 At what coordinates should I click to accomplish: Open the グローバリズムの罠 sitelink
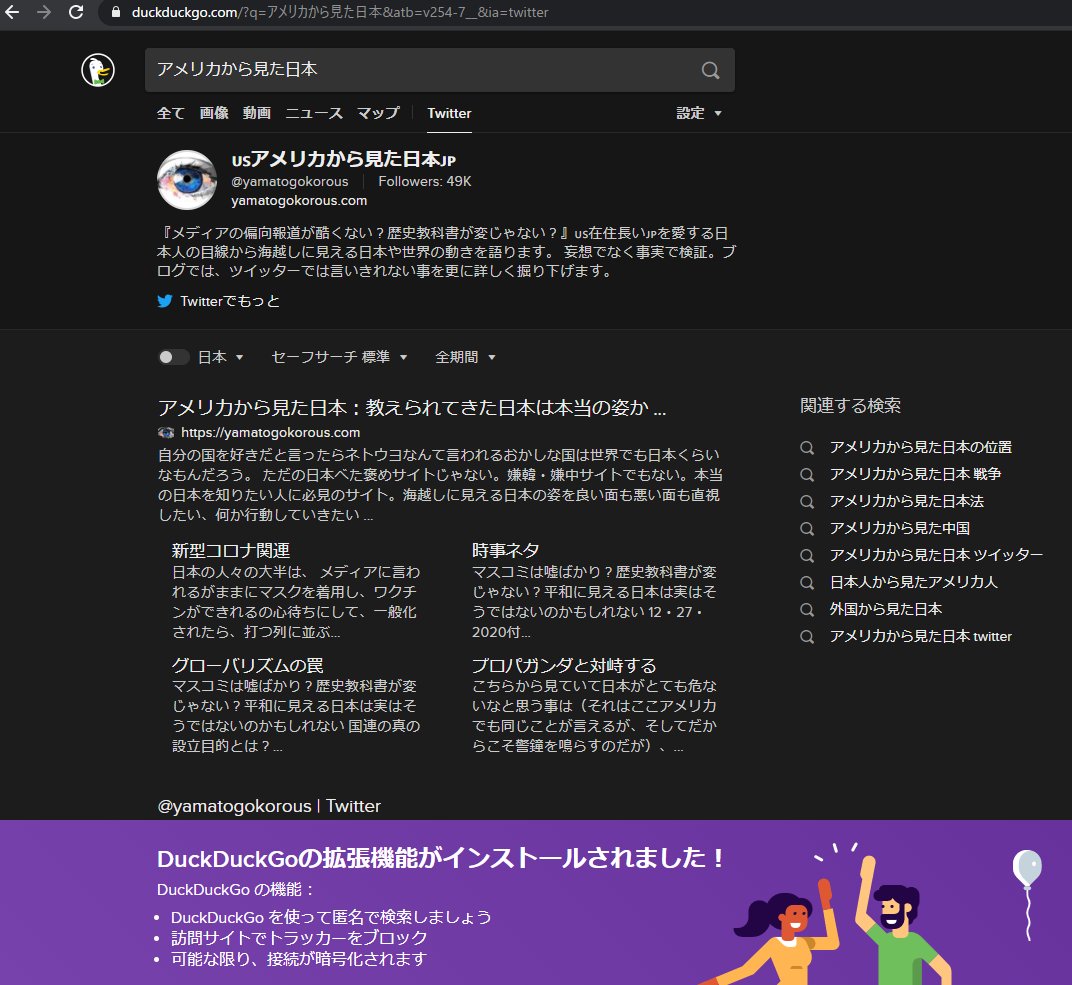247,665
